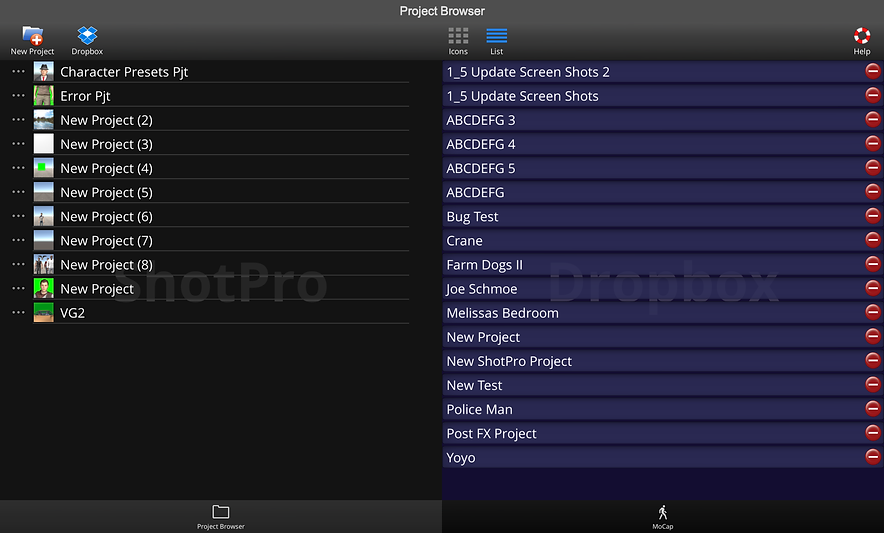Click the New Project (8) thumbnail
This screenshot has width=884, height=533.
click(x=43, y=265)
